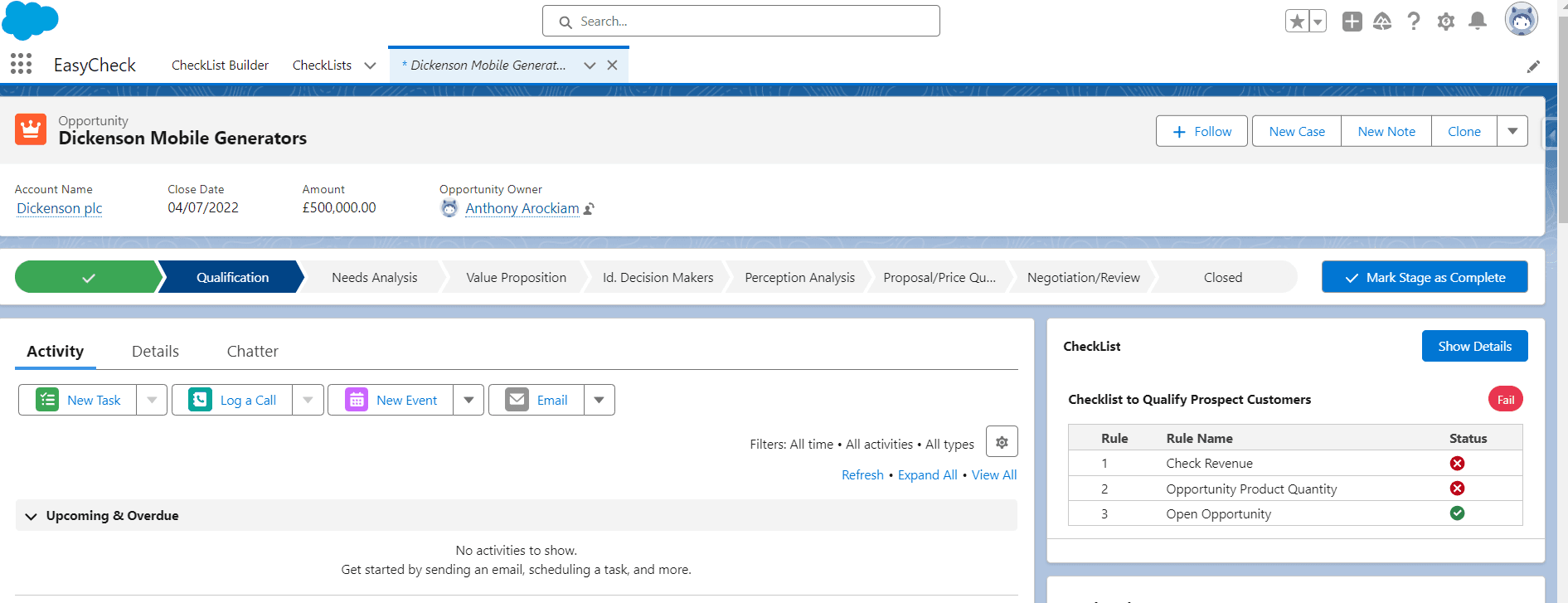Screen dimensions: 1568x603
Task: Open the New Task dropdown arrow
Action: tap(152, 400)
